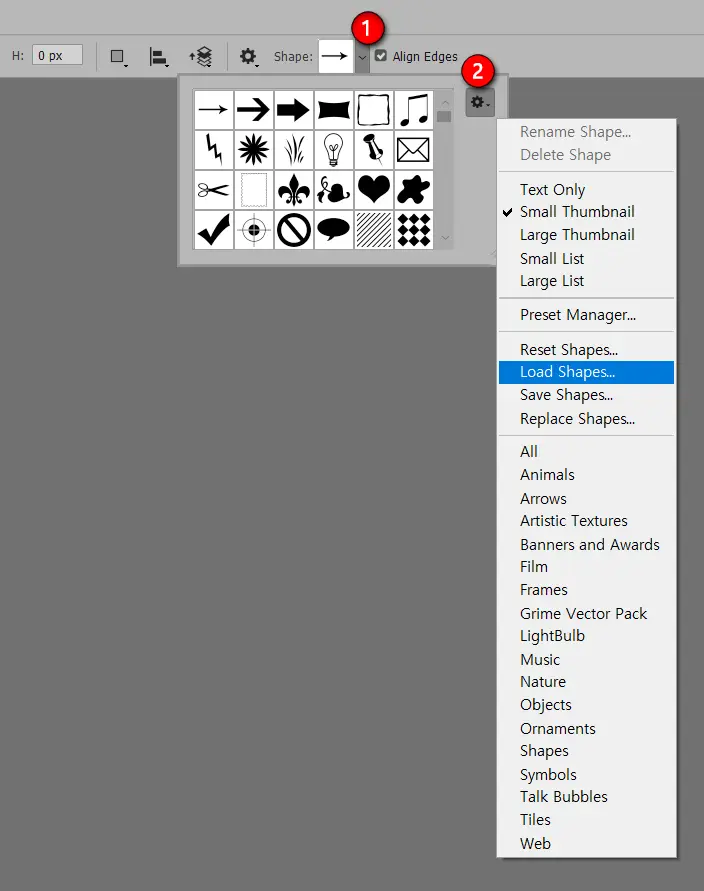Click the H height input field
Screen dimensions: 704x891
pos(57,55)
